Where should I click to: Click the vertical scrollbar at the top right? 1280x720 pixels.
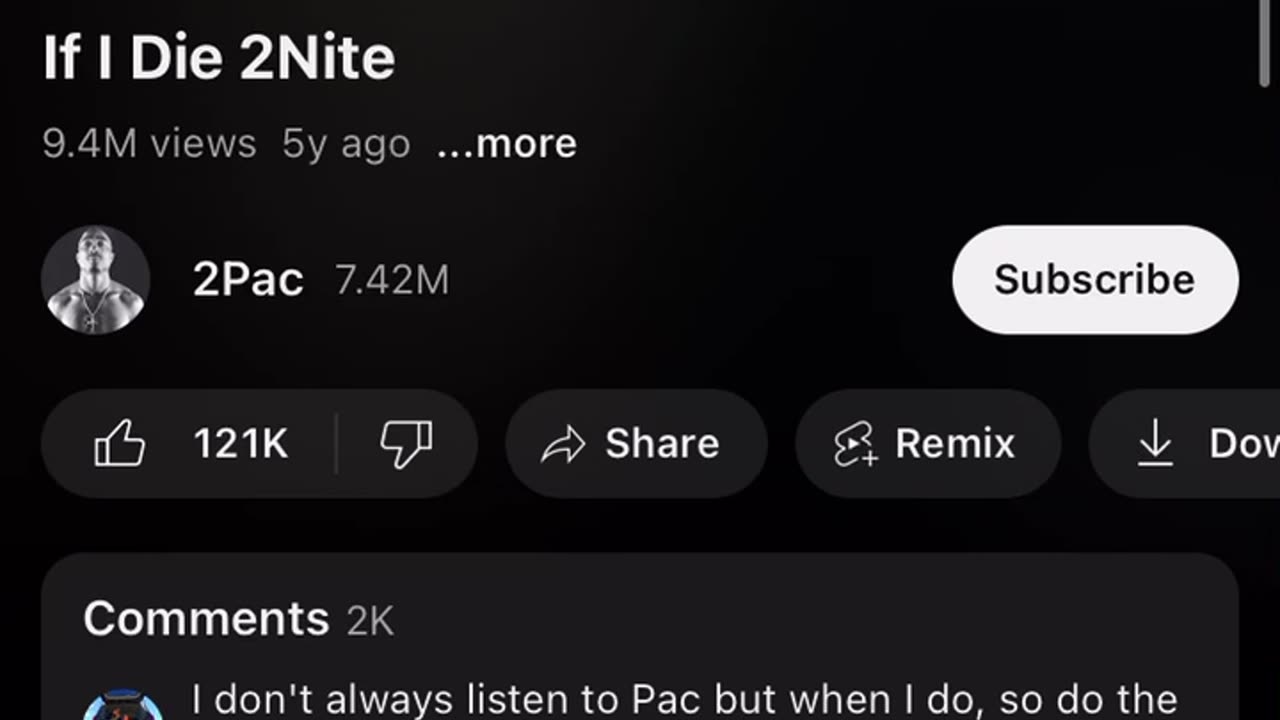pos(1266,40)
